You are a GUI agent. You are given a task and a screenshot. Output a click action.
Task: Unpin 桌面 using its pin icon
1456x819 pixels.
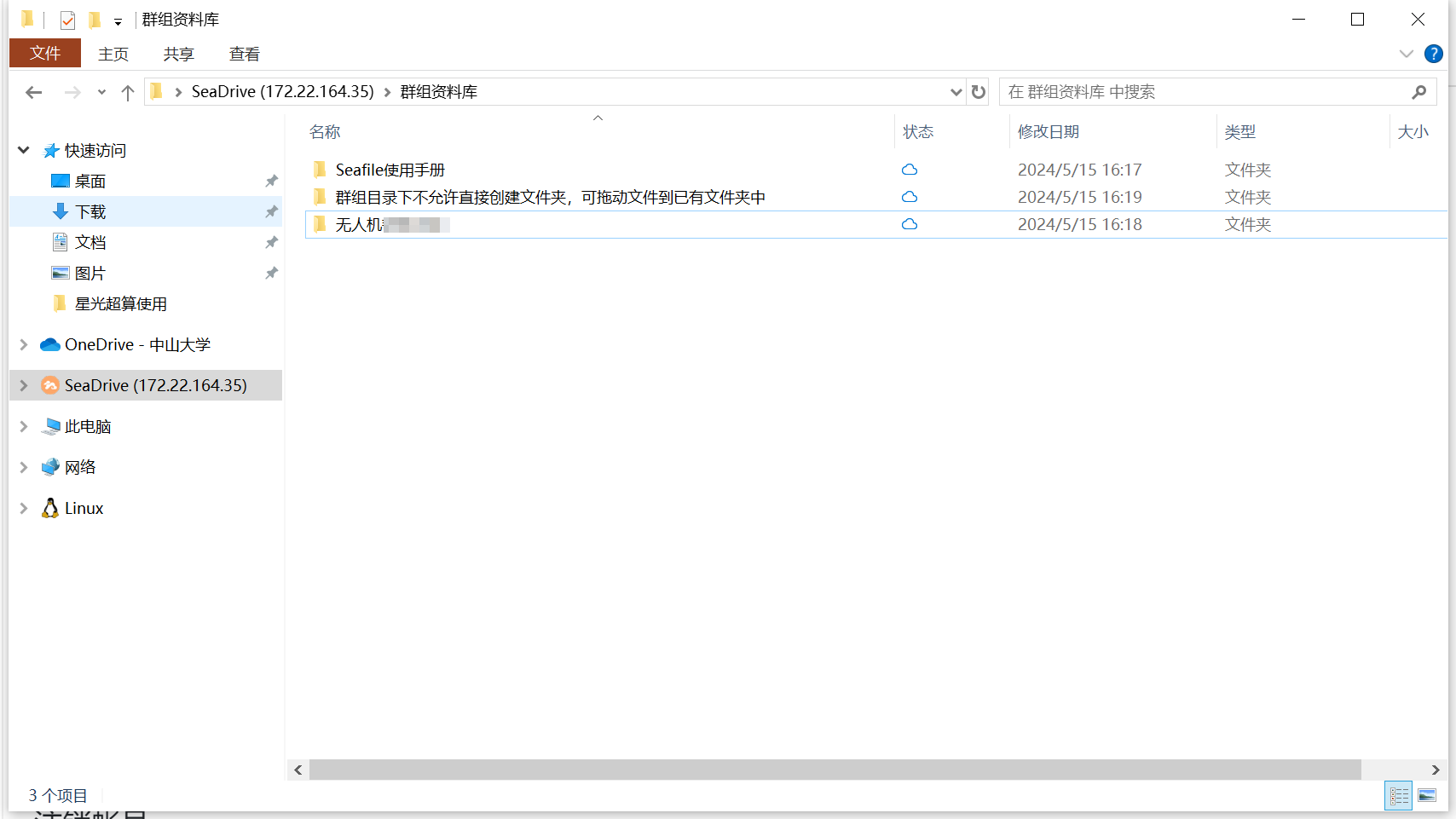(271, 181)
